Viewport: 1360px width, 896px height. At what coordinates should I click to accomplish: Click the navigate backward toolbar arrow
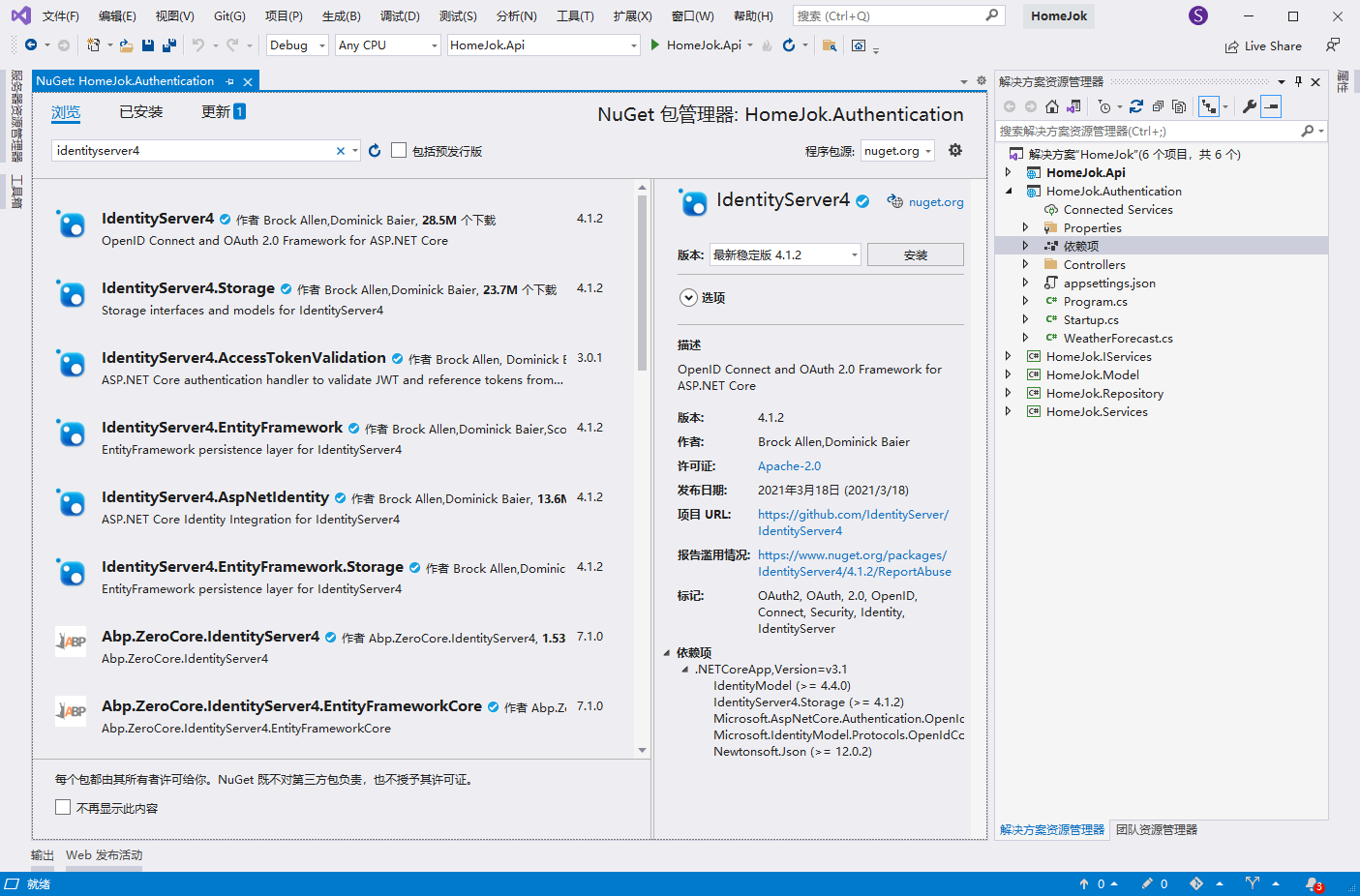coord(31,45)
